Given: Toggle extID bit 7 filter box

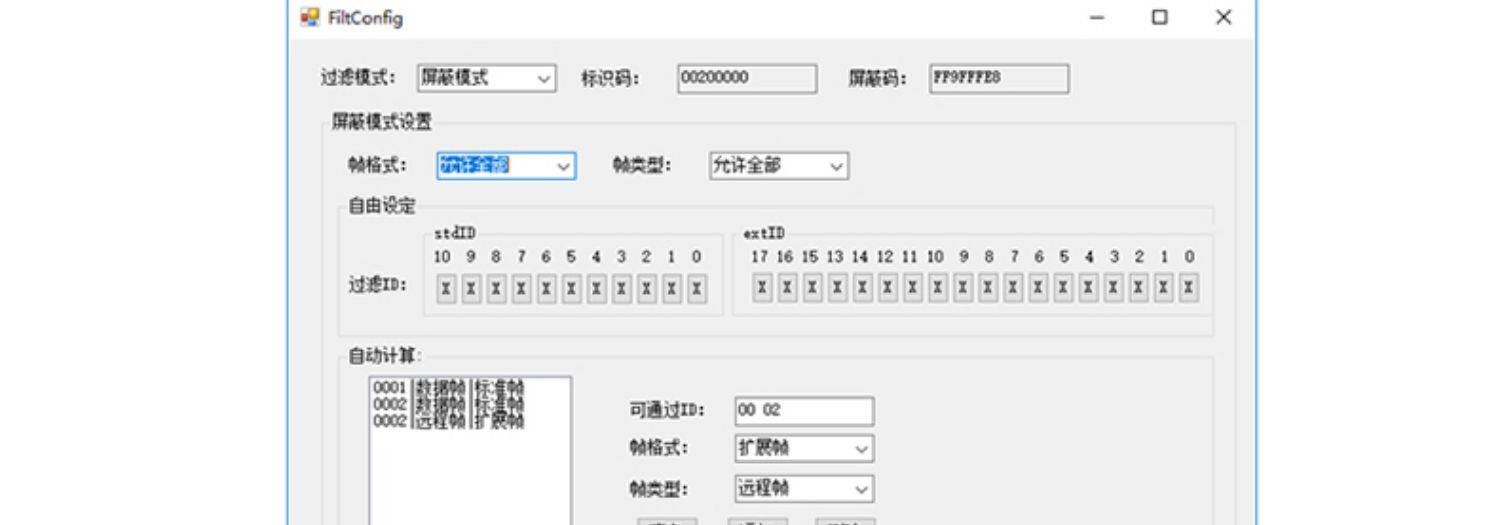Looking at the screenshot, I should [x=1013, y=289].
